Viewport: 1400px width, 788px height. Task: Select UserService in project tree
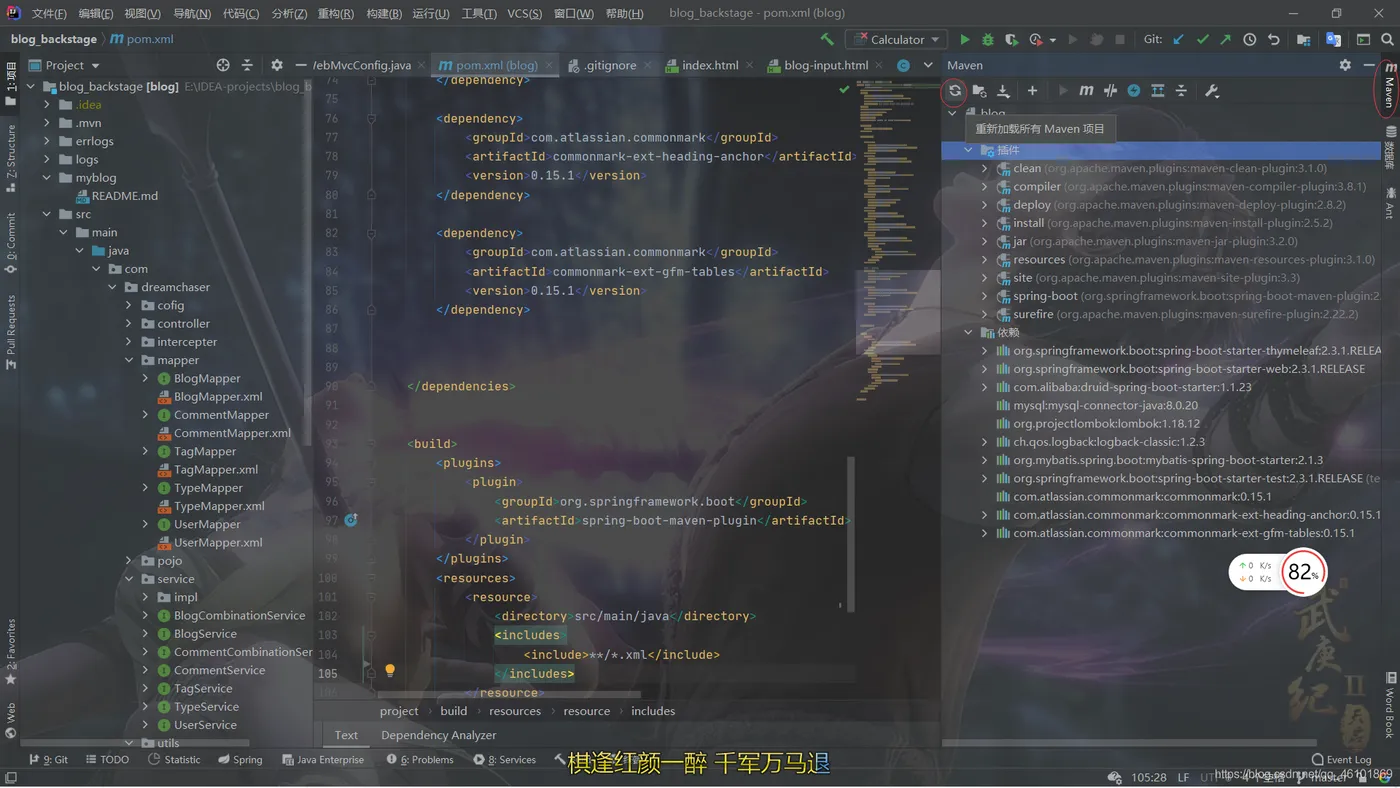(x=205, y=725)
